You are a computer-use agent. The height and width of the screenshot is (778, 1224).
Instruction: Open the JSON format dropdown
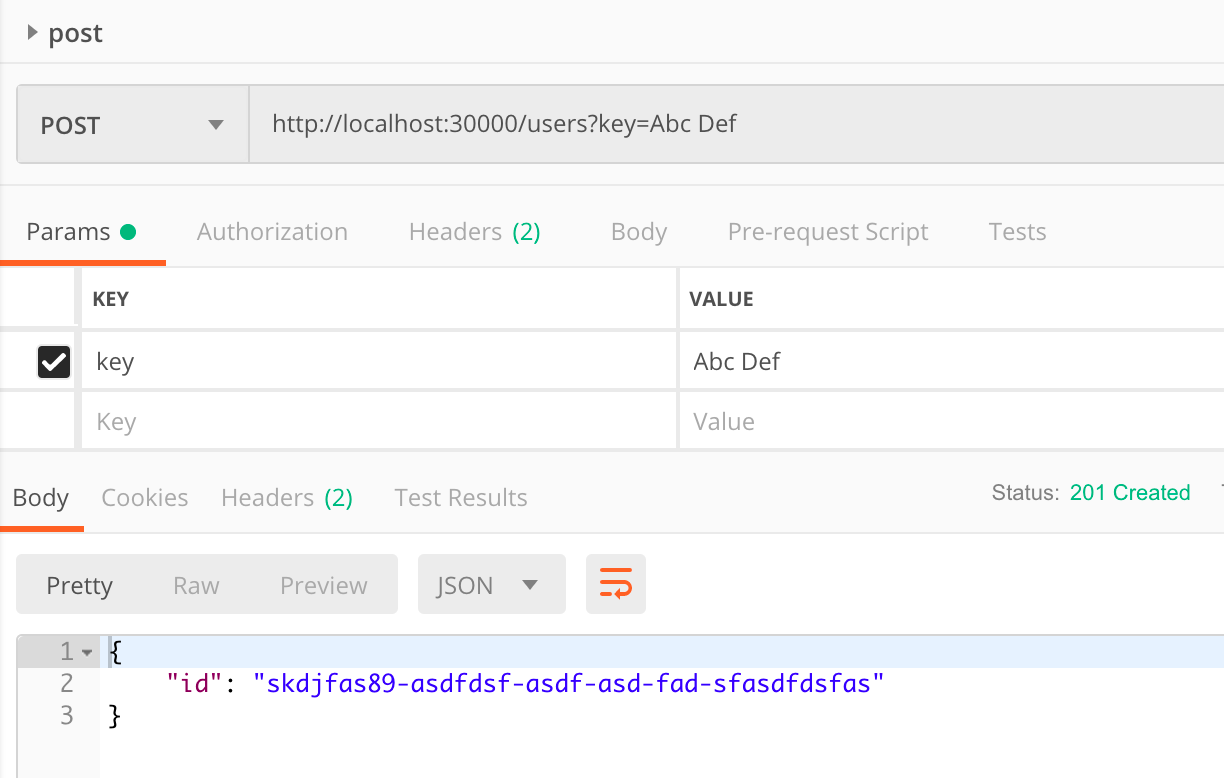click(x=491, y=585)
